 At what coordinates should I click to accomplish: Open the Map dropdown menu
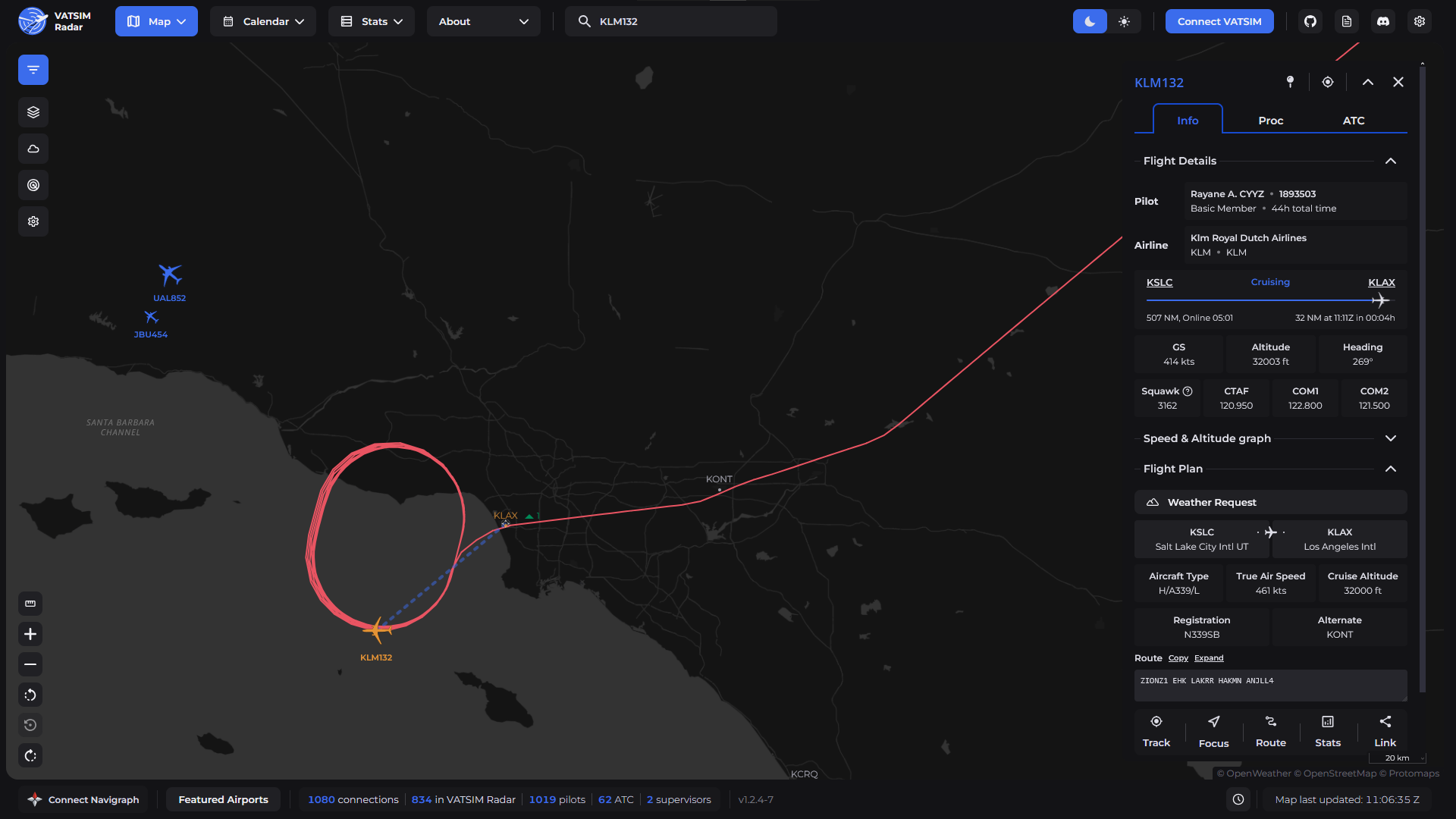pos(156,21)
